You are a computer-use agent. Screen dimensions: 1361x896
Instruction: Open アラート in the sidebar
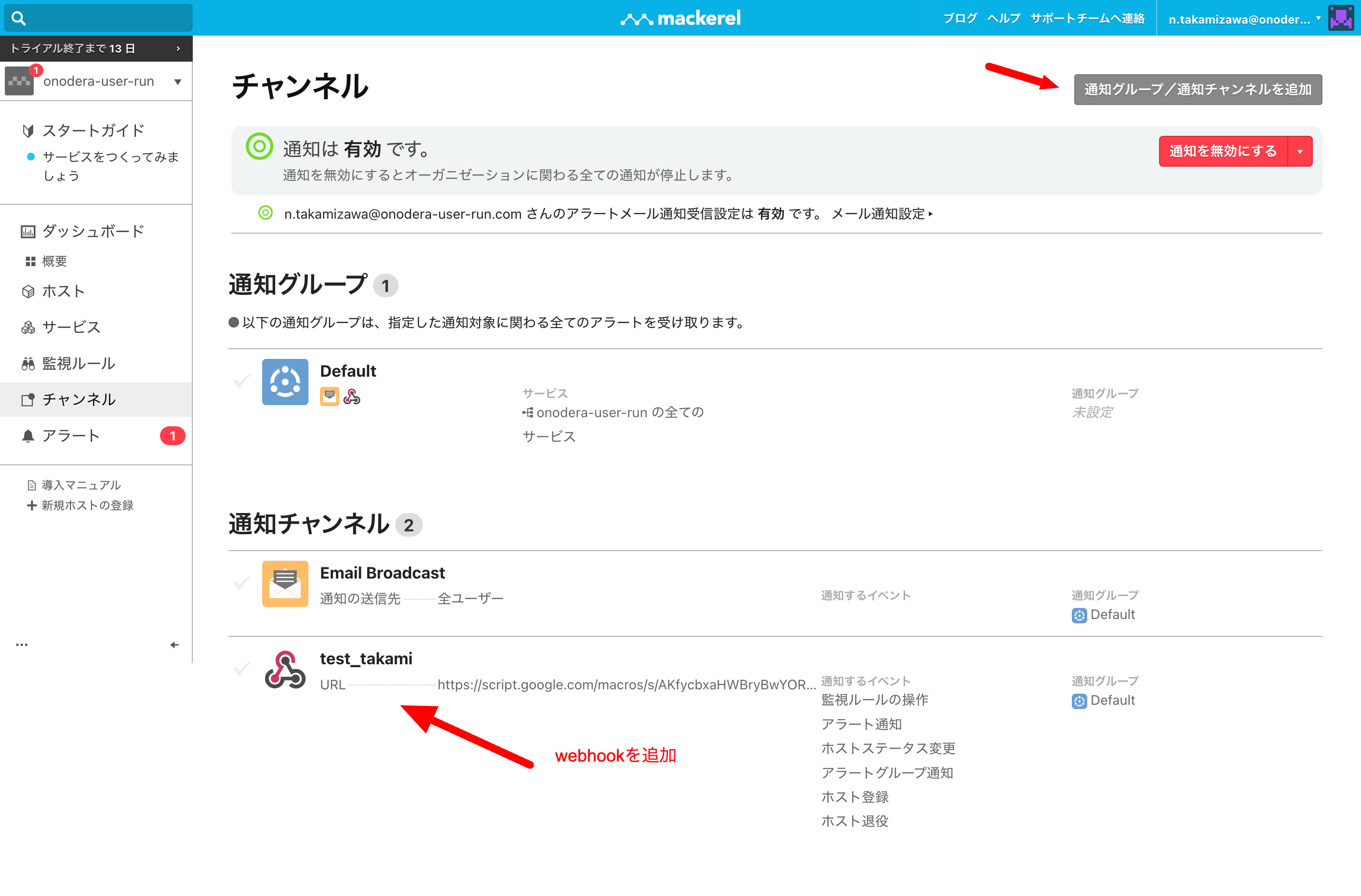coord(71,435)
